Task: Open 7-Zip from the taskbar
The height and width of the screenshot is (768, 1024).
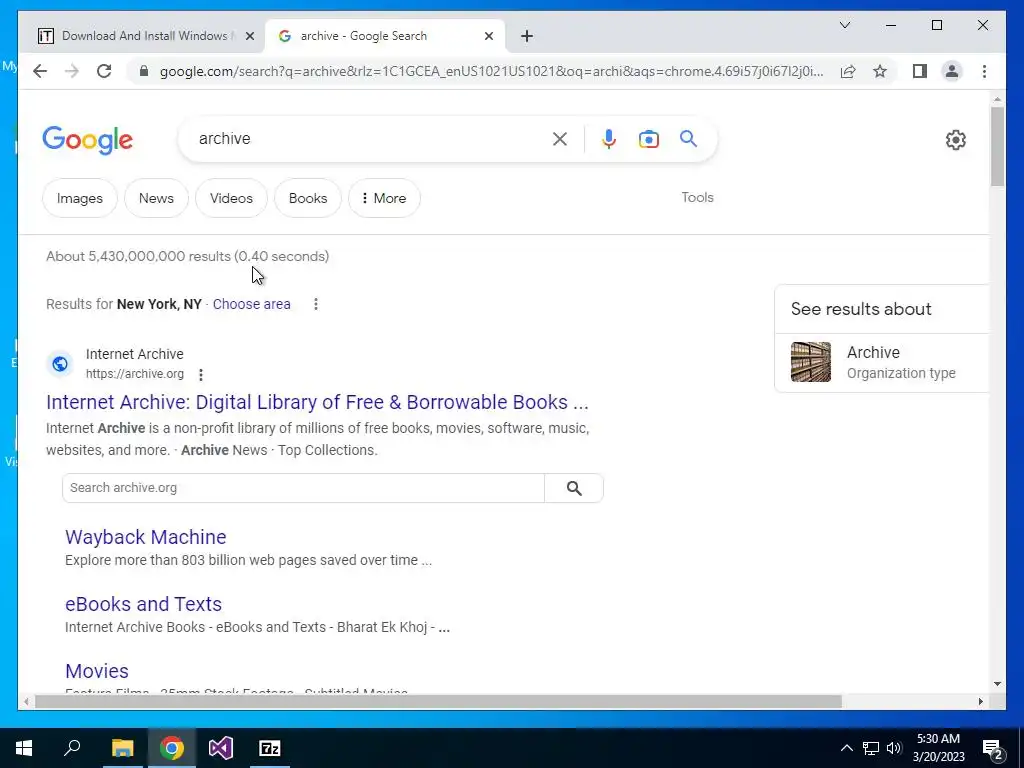Action: point(270,748)
